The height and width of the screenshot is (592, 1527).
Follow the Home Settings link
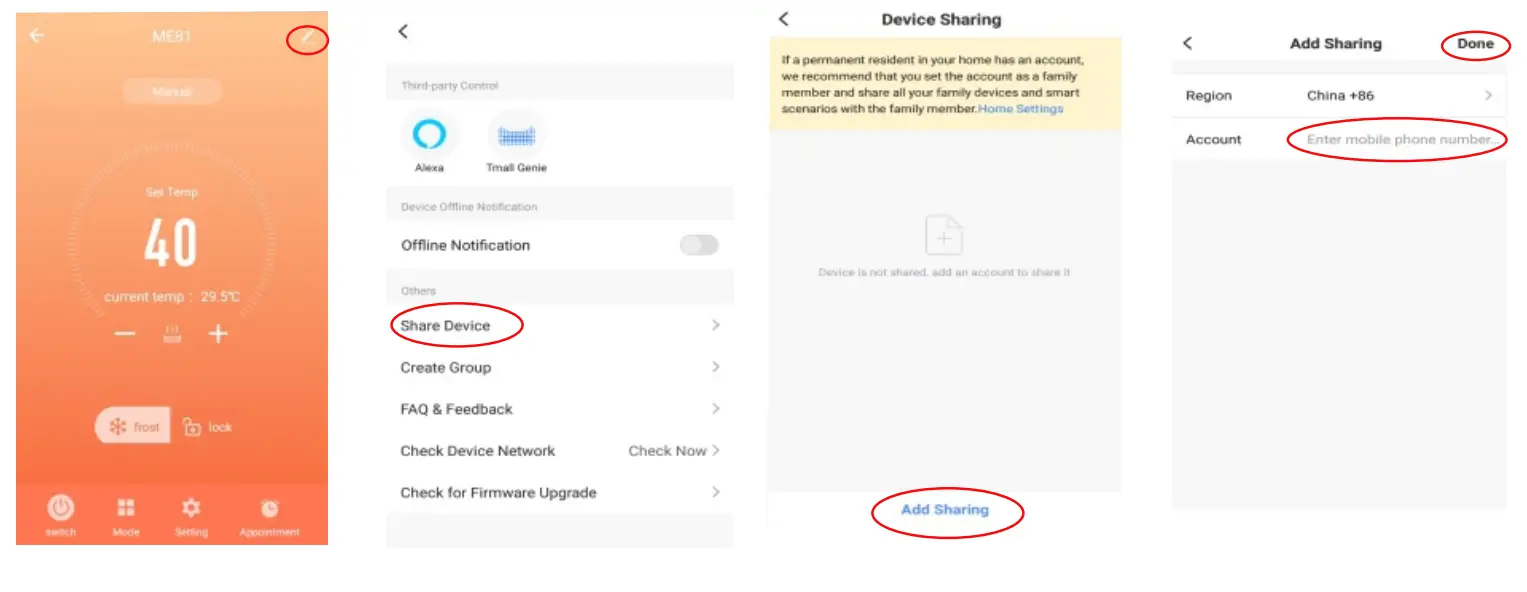click(1020, 109)
